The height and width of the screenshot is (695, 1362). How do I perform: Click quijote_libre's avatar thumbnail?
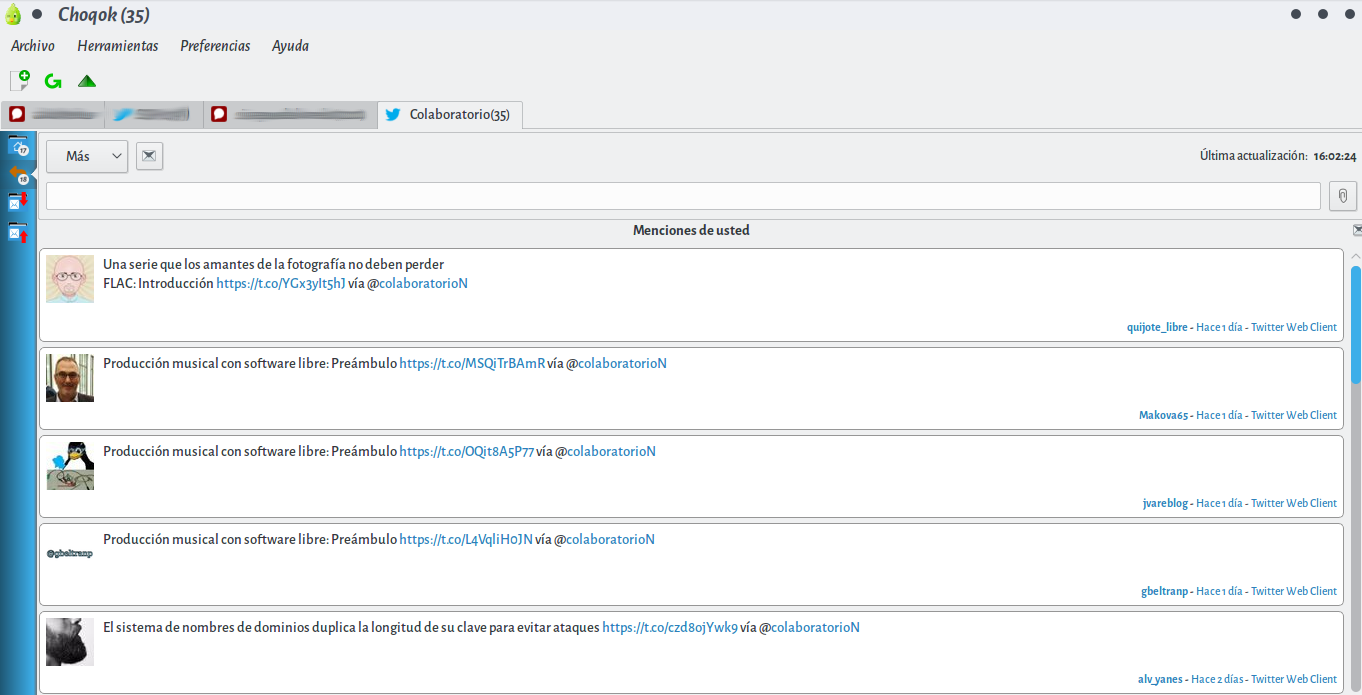pos(70,279)
